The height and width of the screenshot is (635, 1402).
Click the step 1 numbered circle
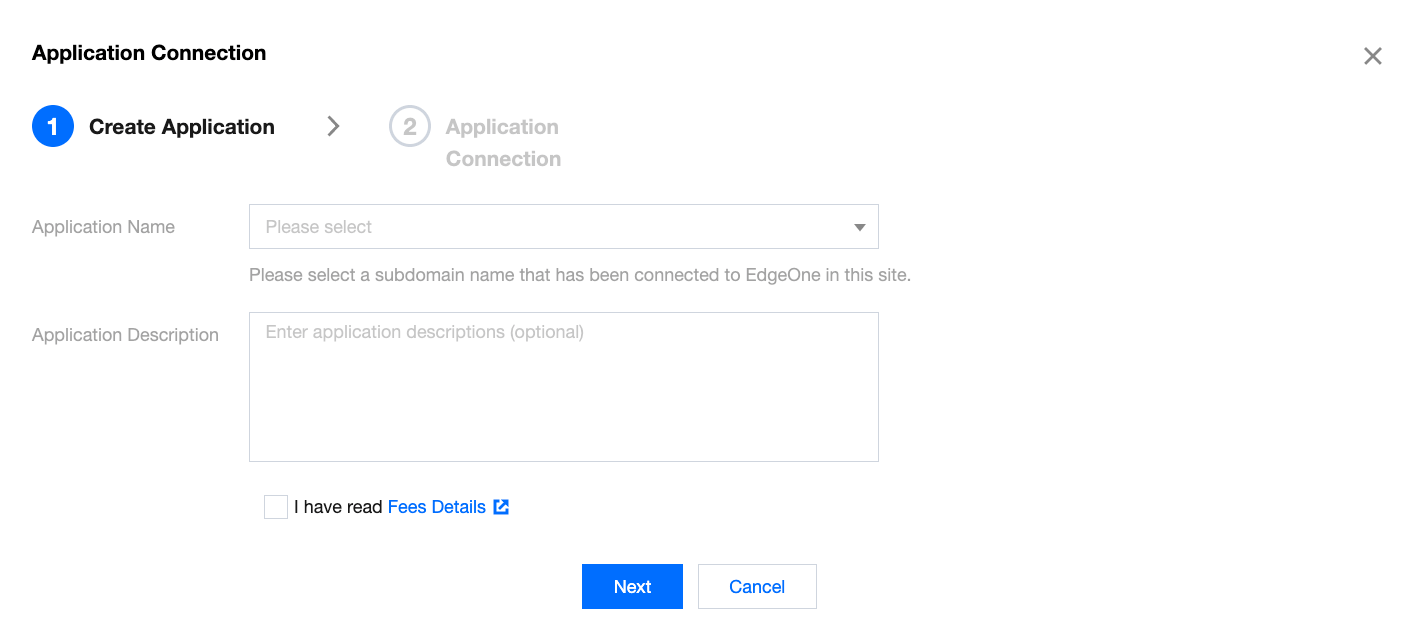[53, 127]
